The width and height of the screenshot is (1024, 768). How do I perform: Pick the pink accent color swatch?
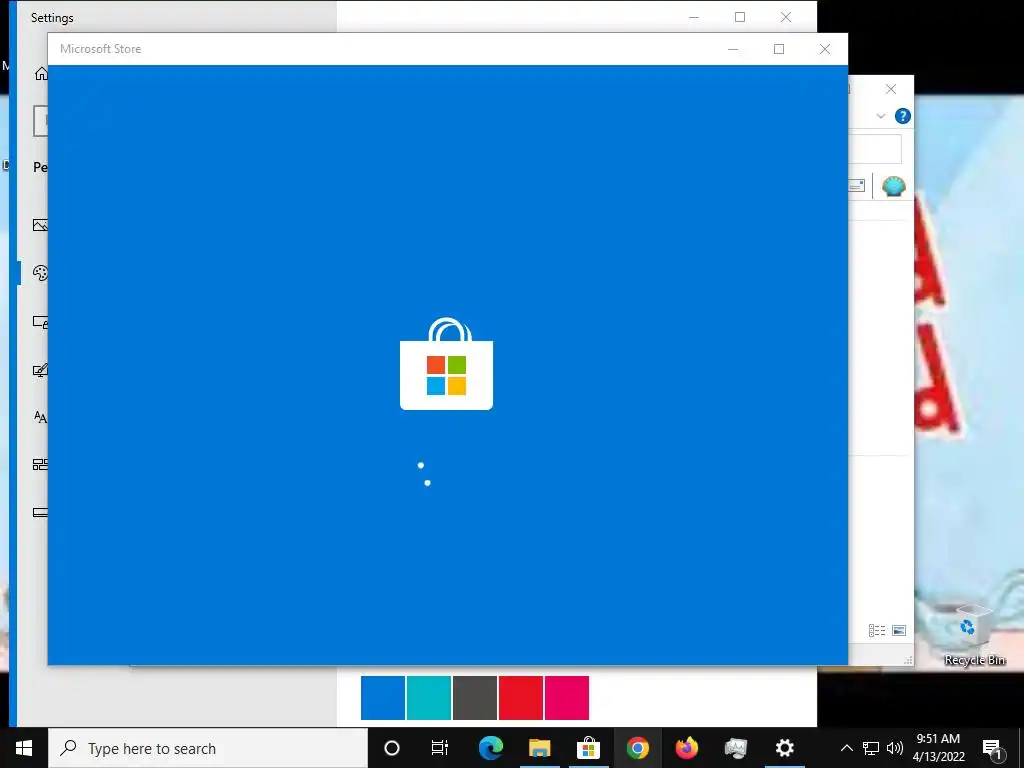click(x=567, y=698)
